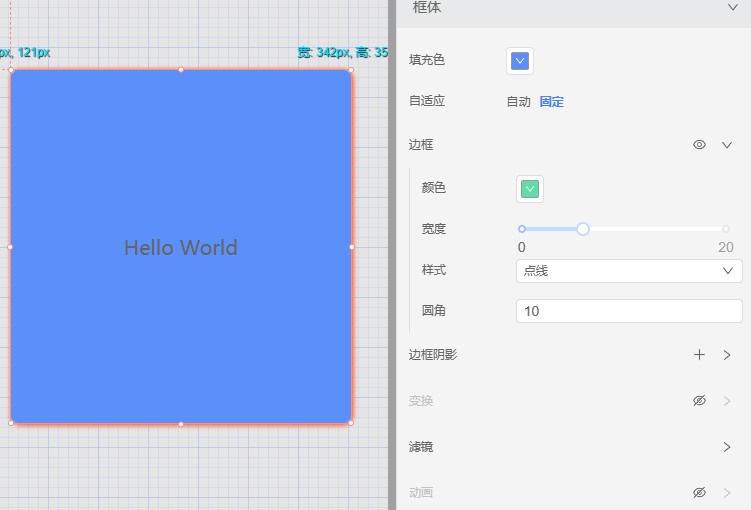Open the 样式 dropdown showing 点线
Screen dimensions: 751x510
click(x=628, y=271)
